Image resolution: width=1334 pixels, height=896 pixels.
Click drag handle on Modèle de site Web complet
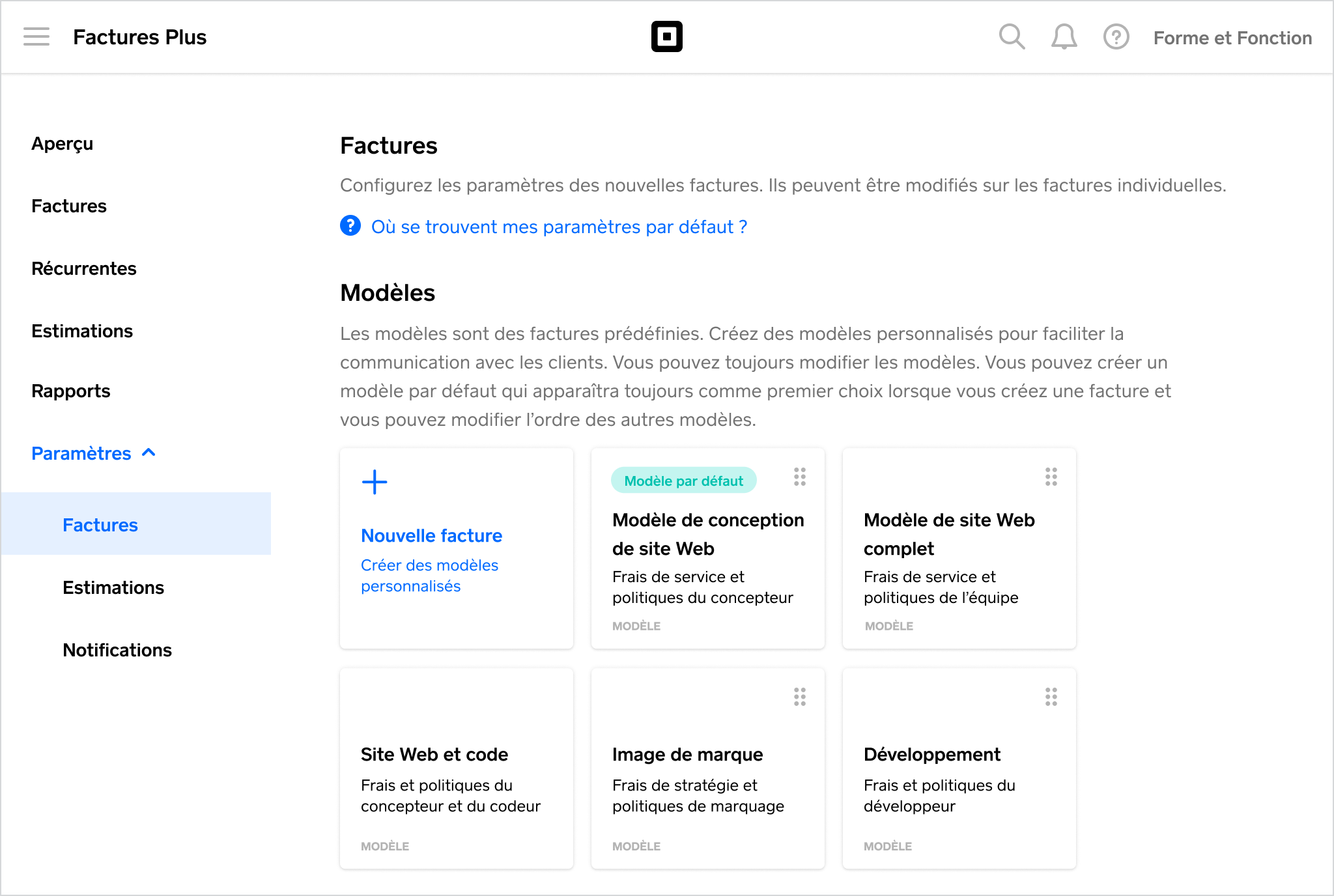pos(1051,477)
